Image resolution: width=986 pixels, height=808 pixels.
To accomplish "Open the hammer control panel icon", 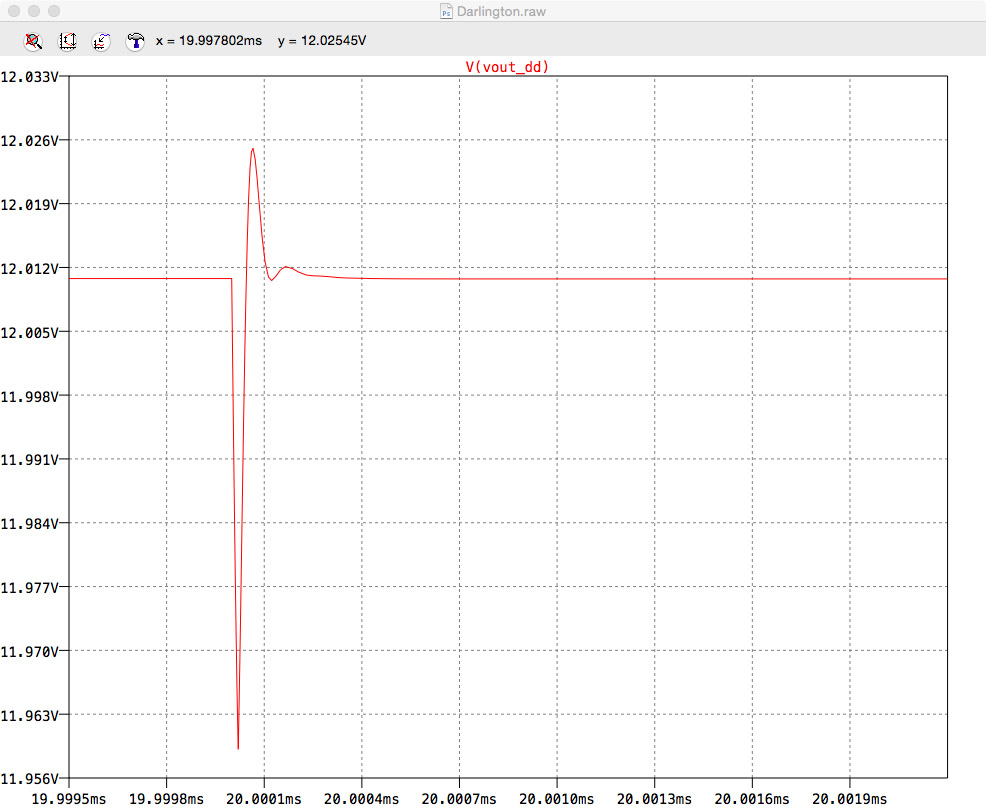I will (135, 42).
